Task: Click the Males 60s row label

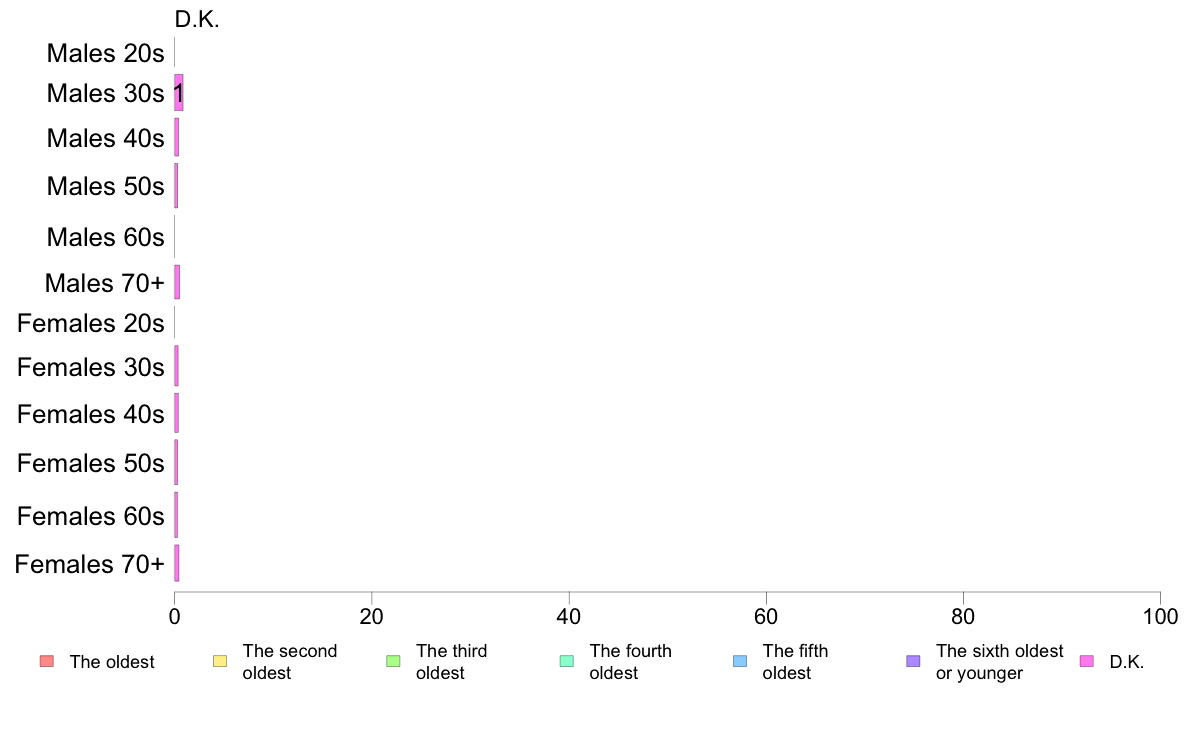Action: 105,237
